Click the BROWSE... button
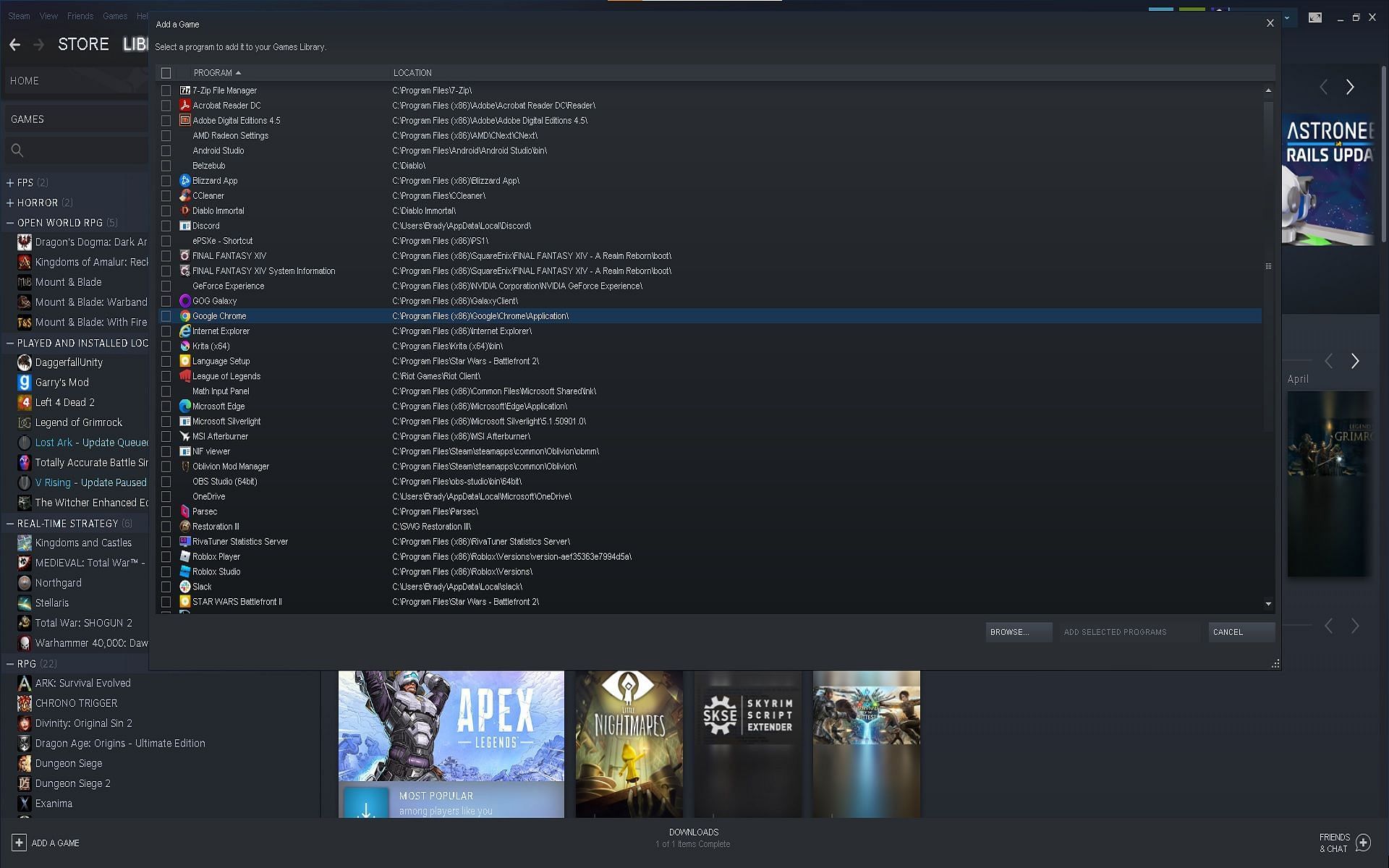This screenshot has width=1389, height=868. (1019, 632)
